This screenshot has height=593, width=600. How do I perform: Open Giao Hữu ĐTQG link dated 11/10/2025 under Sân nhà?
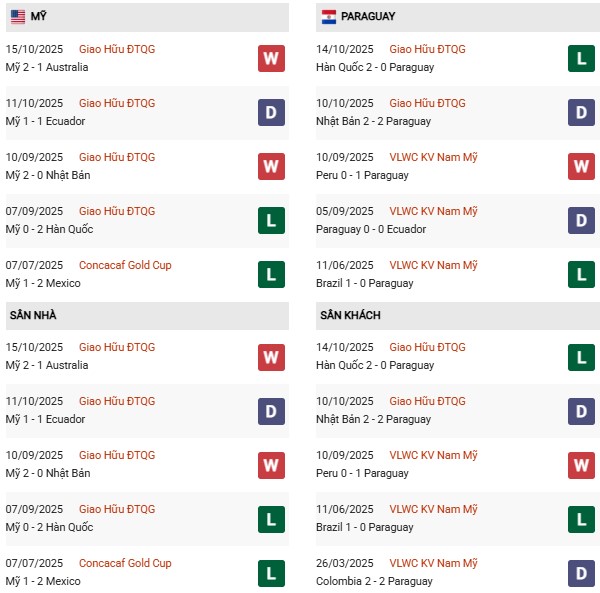(x=117, y=401)
